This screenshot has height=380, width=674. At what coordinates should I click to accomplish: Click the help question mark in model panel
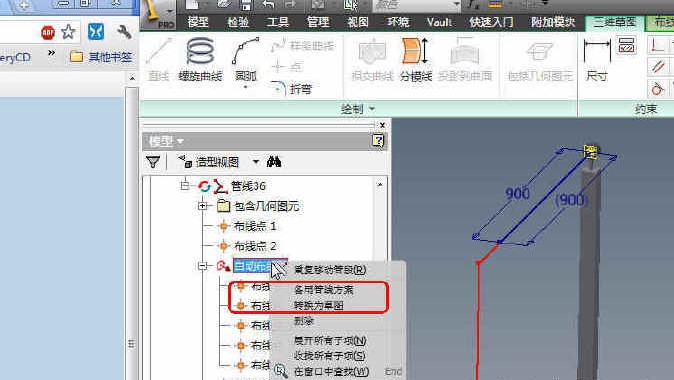[x=378, y=141]
